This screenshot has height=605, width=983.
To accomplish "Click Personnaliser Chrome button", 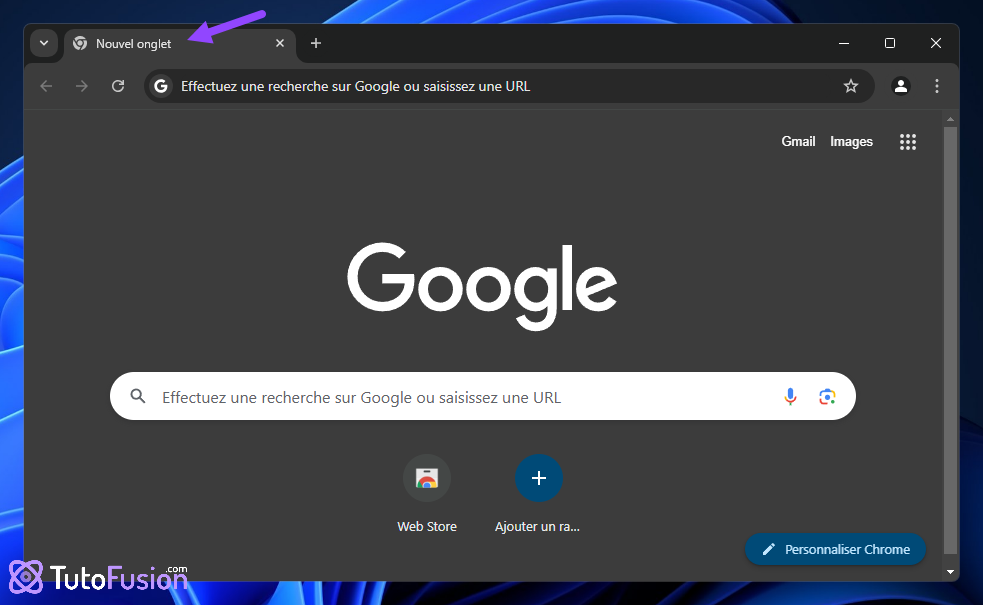I will click(x=835, y=549).
